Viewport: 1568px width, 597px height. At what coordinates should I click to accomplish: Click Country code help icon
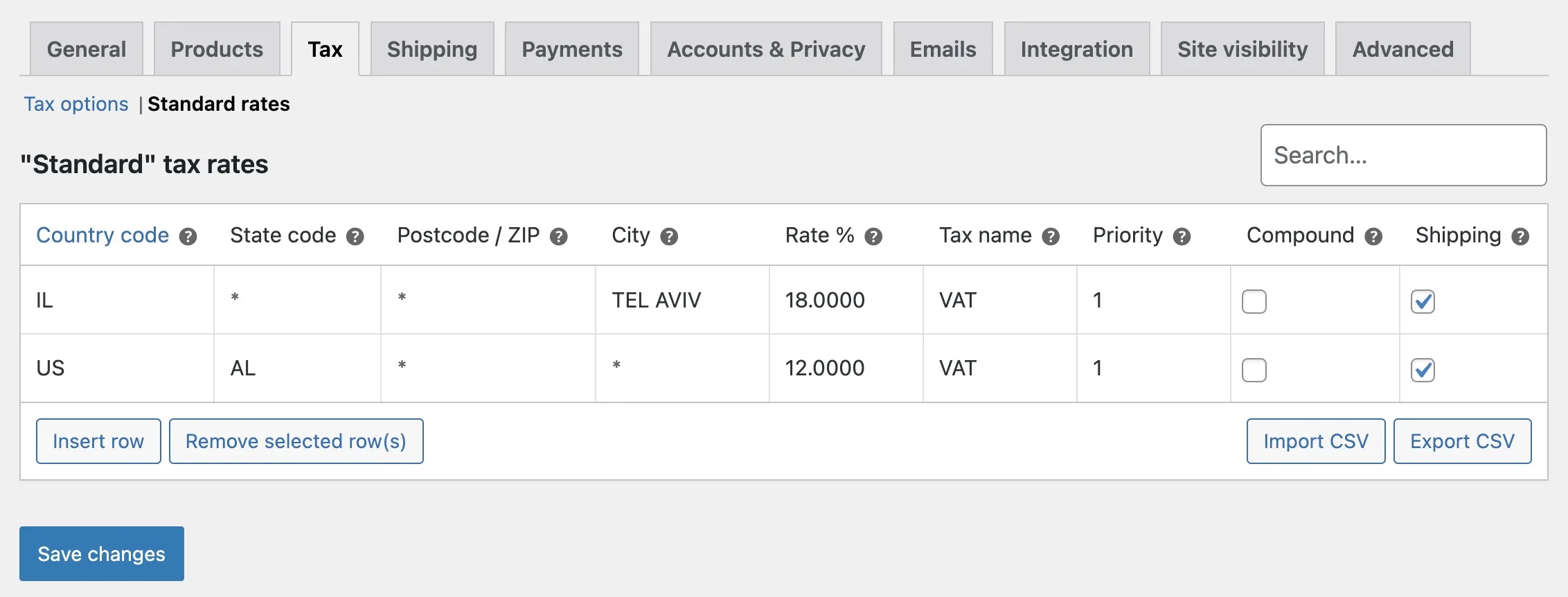click(188, 237)
